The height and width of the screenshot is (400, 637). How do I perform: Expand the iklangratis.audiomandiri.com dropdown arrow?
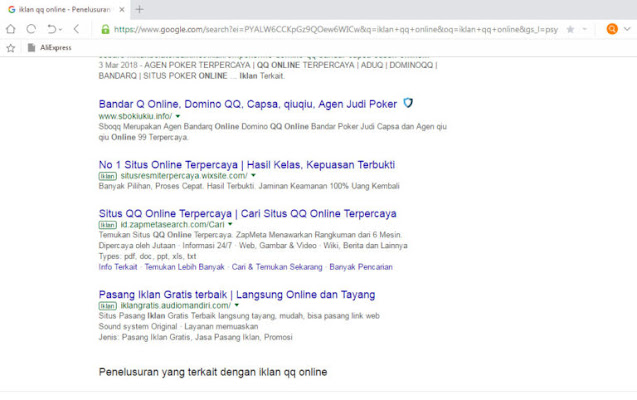click(x=237, y=305)
